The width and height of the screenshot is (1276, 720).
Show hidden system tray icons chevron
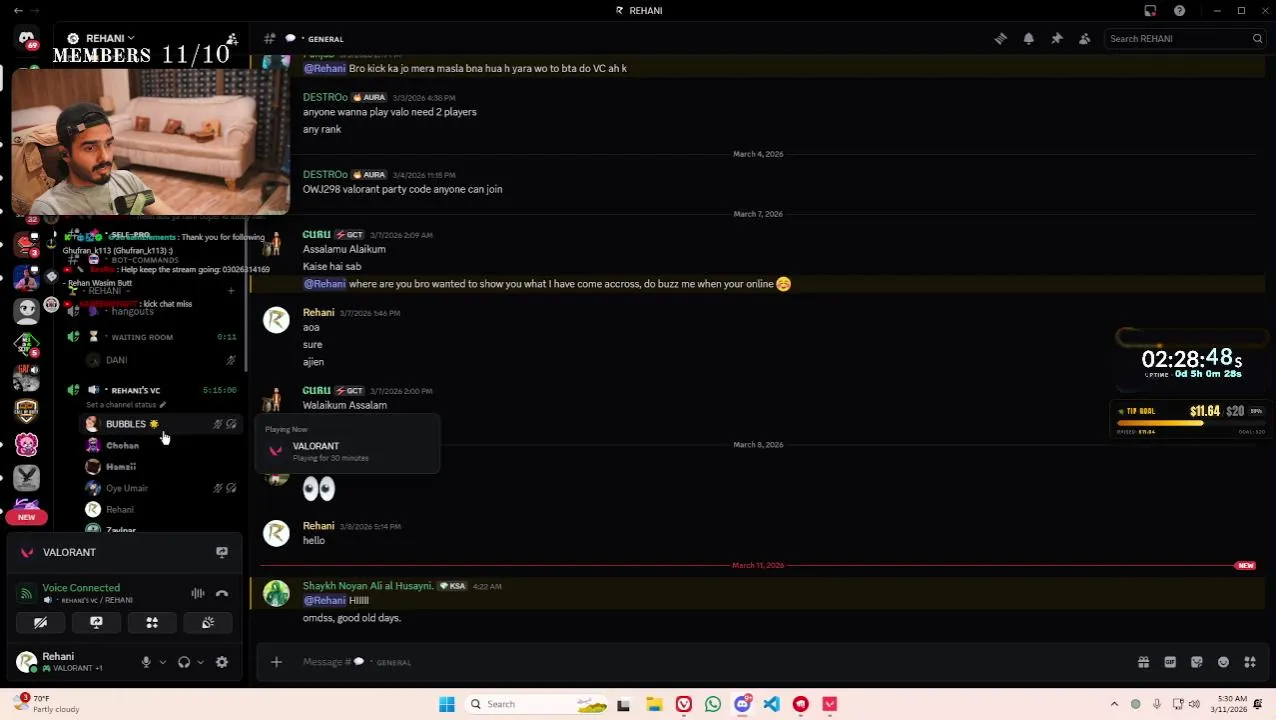(x=1114, y=704)
